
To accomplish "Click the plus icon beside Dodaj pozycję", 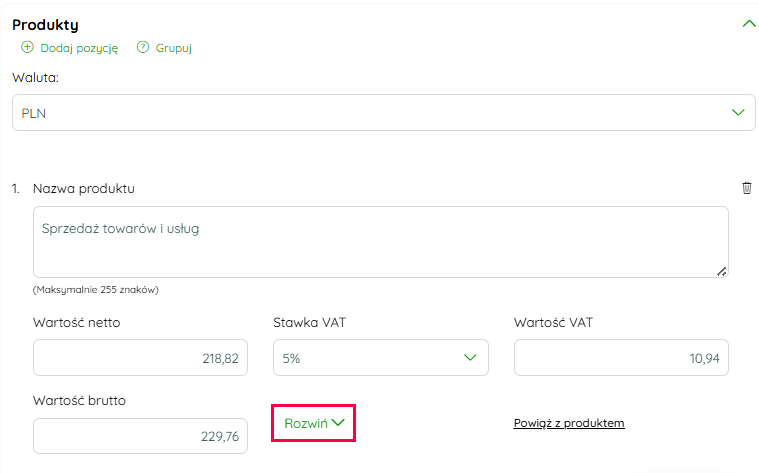I will tap(28, 47).
